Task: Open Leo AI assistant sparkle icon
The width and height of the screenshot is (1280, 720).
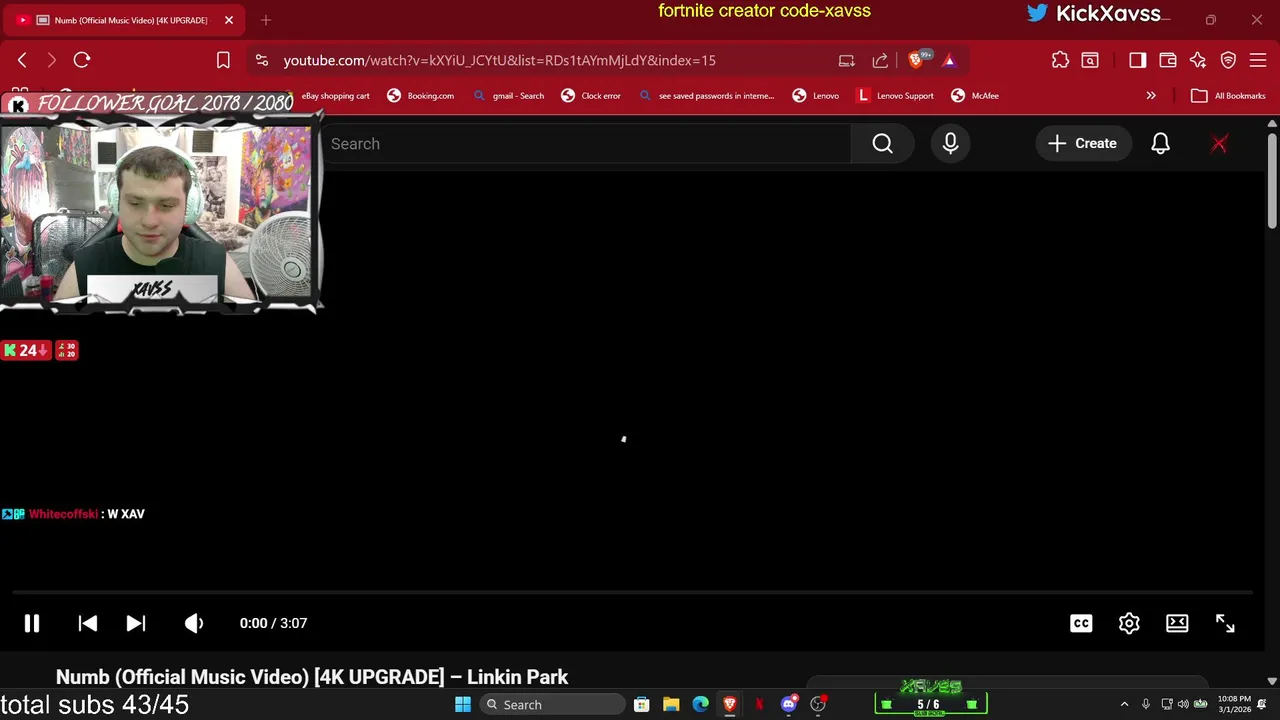Action: (x=1198, y=60)
